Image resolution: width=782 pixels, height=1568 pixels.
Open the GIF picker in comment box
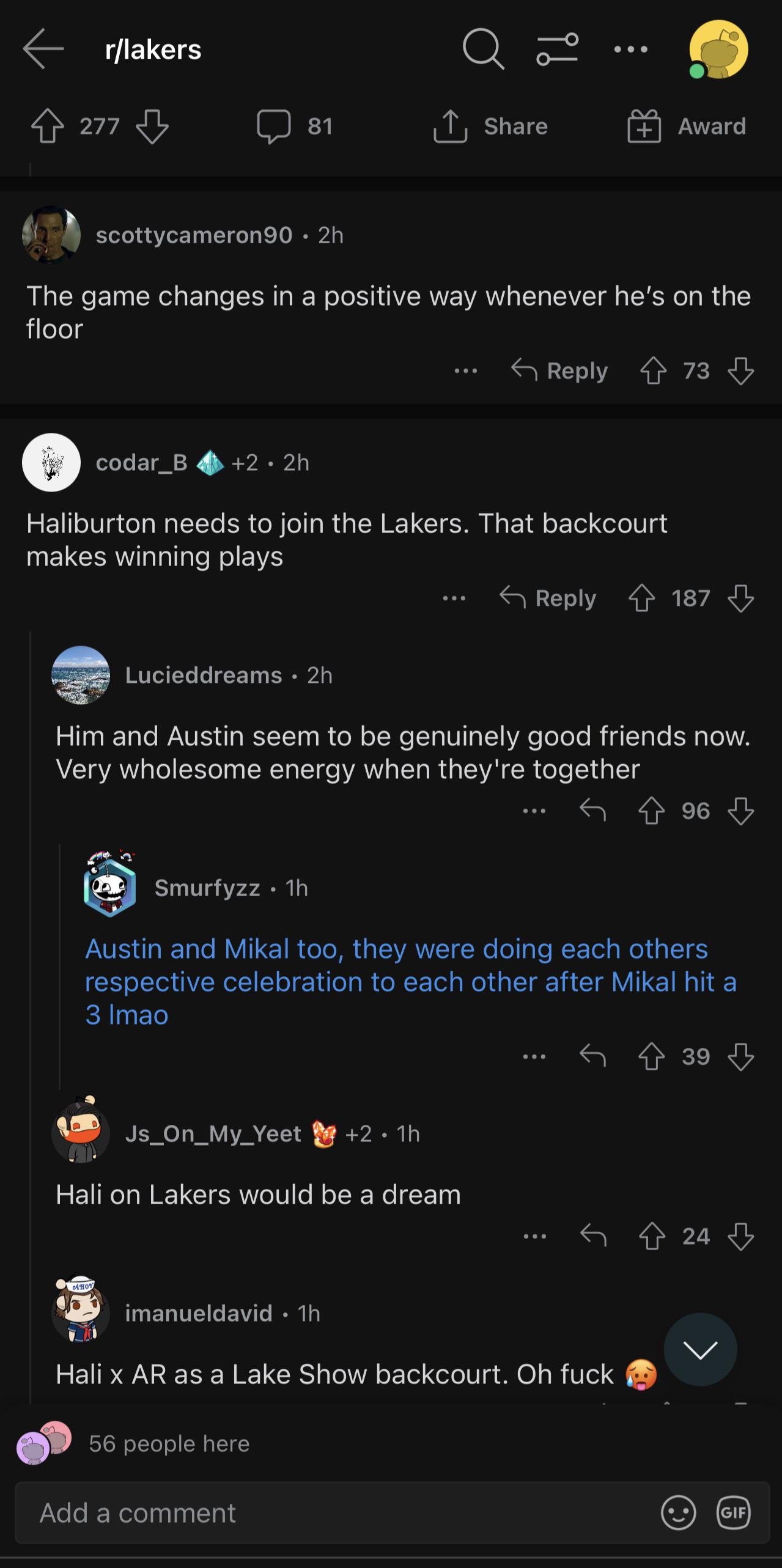click(x=733, y=1513)
